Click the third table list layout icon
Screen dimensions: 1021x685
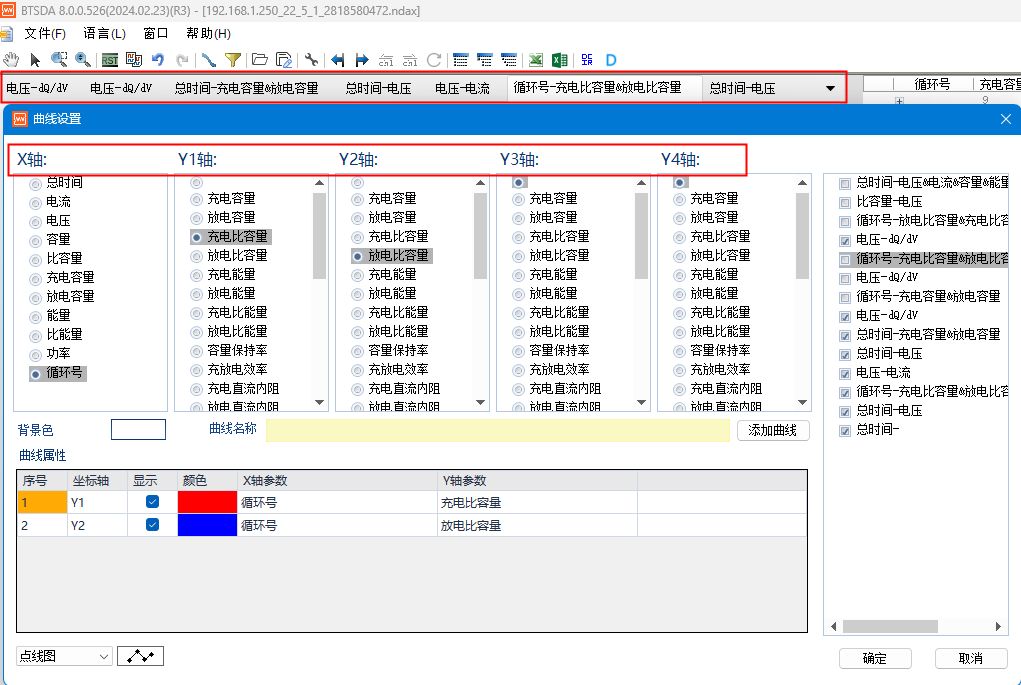[509, 60]
